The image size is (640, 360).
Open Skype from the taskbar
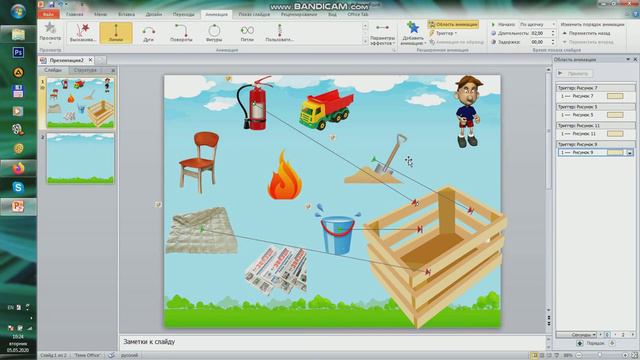[x=18, y=187]
